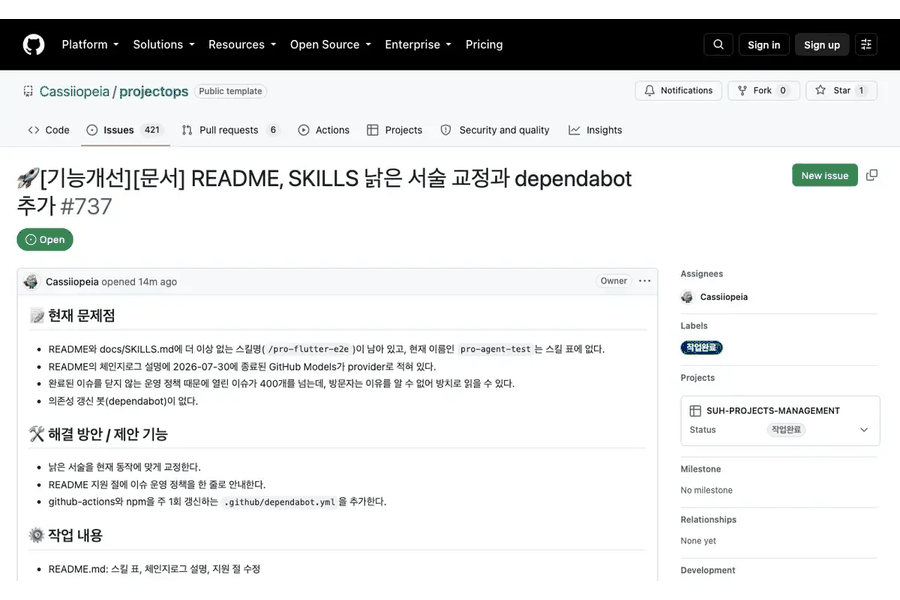Create a New issue
Viewport: 900px width, 600px height.
(825, 175)
